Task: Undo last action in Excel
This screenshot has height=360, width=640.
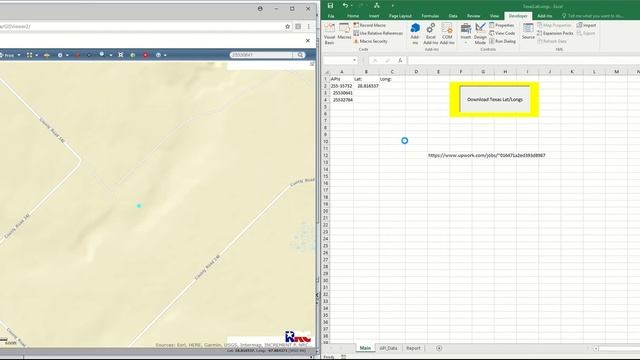Action: (x=345, y=5)
